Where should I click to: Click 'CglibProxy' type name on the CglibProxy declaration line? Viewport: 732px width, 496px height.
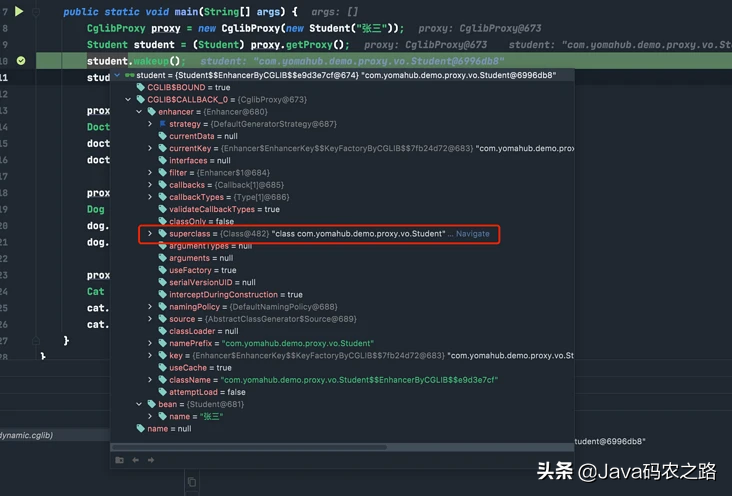(116, 28)
